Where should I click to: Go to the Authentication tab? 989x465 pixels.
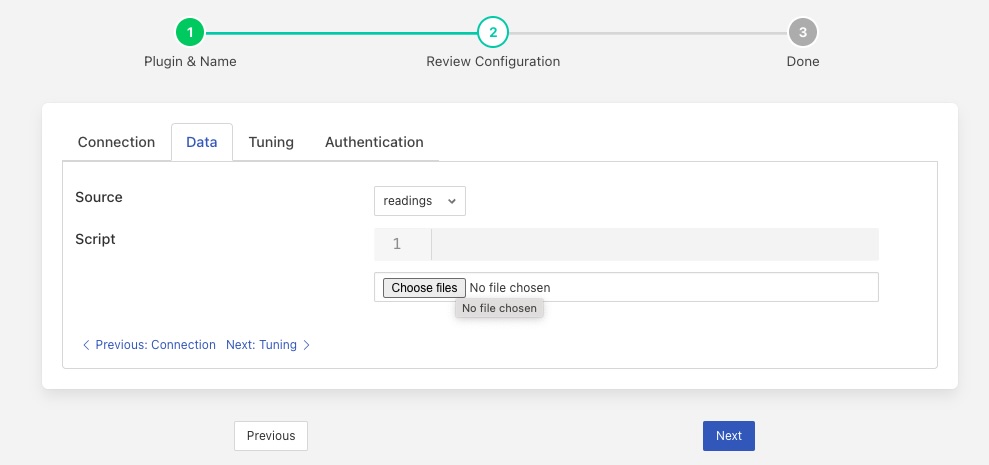coord(374,142)
